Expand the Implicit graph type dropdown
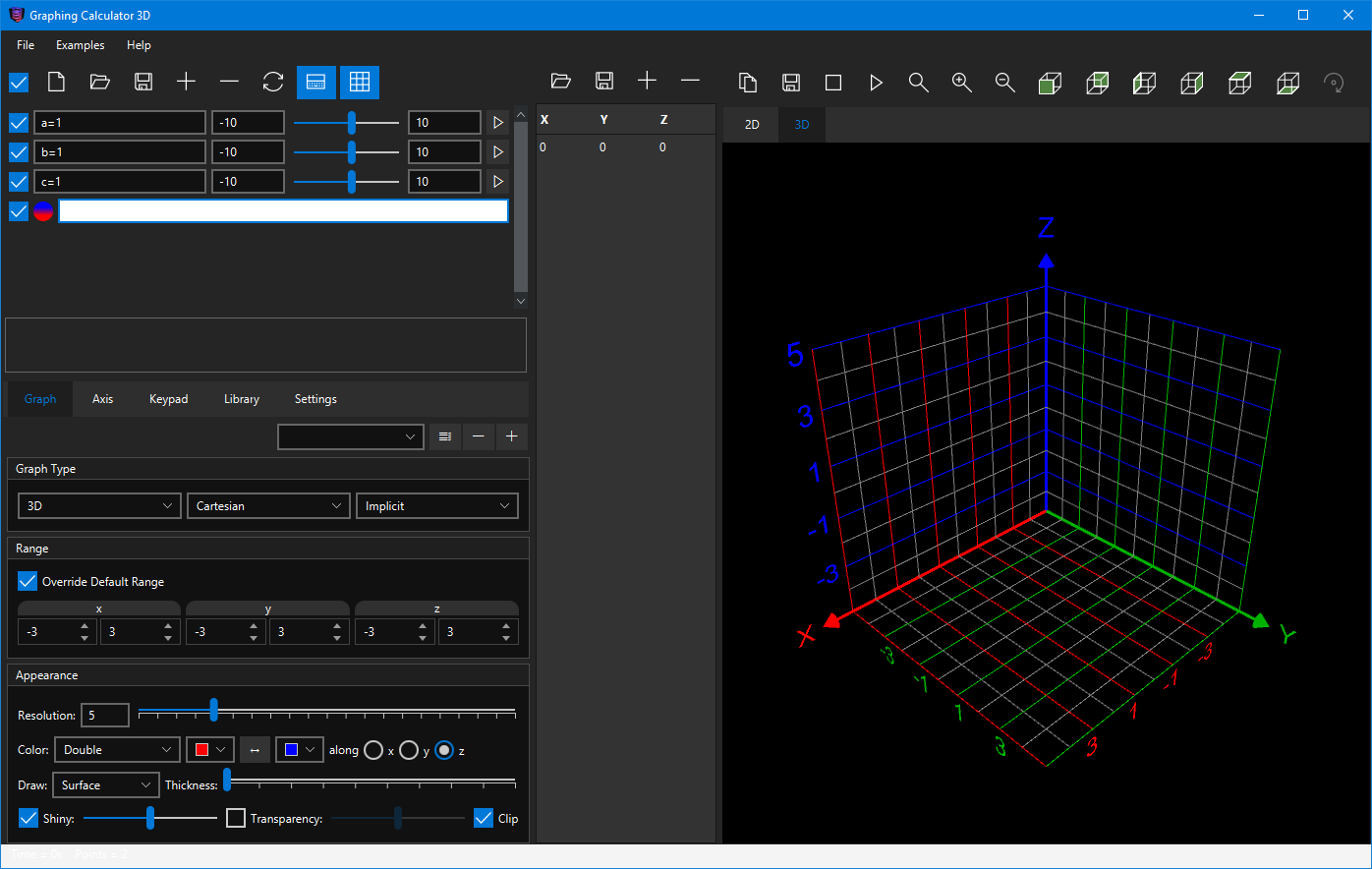Viewport: 1372px width, 869px height. [436, 506]
